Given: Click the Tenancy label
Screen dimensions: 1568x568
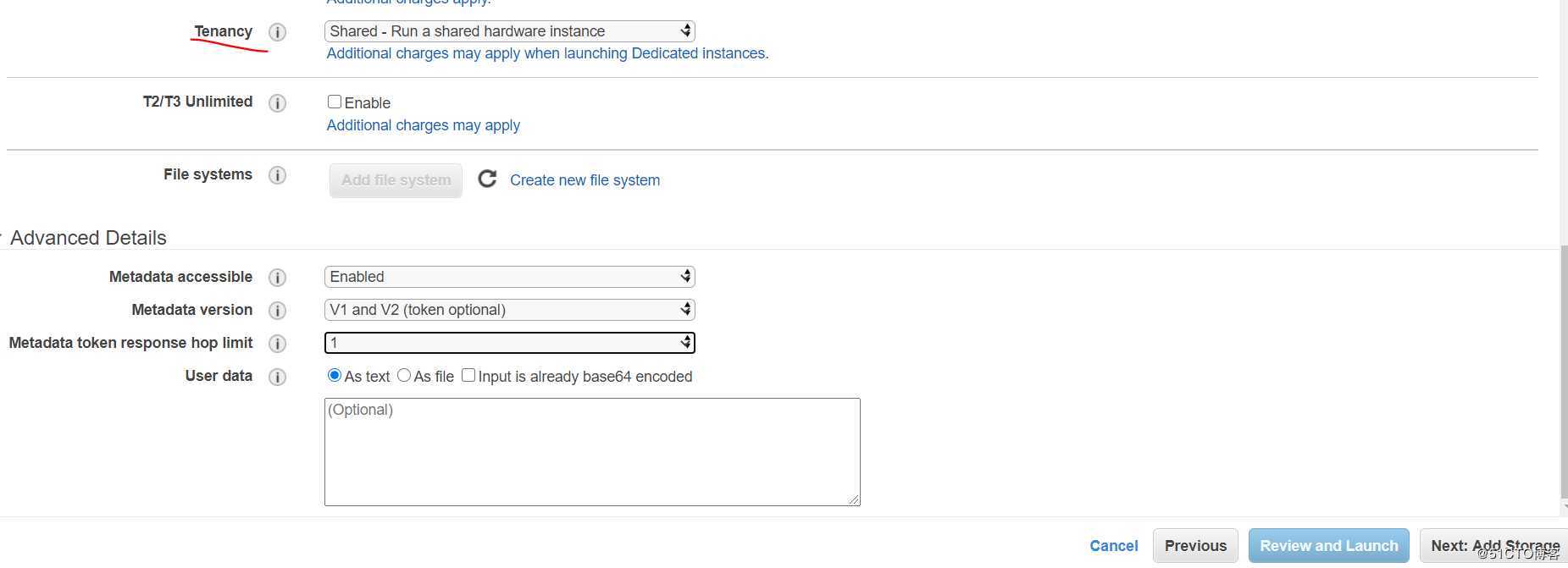Looking at the screenshot, I should (x=224, y=31).
